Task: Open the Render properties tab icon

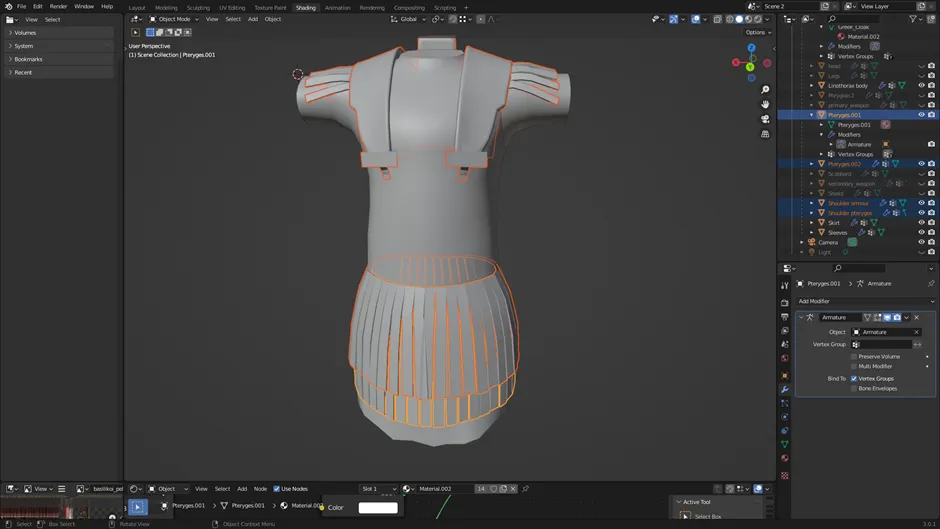Action: coord(785,303)
